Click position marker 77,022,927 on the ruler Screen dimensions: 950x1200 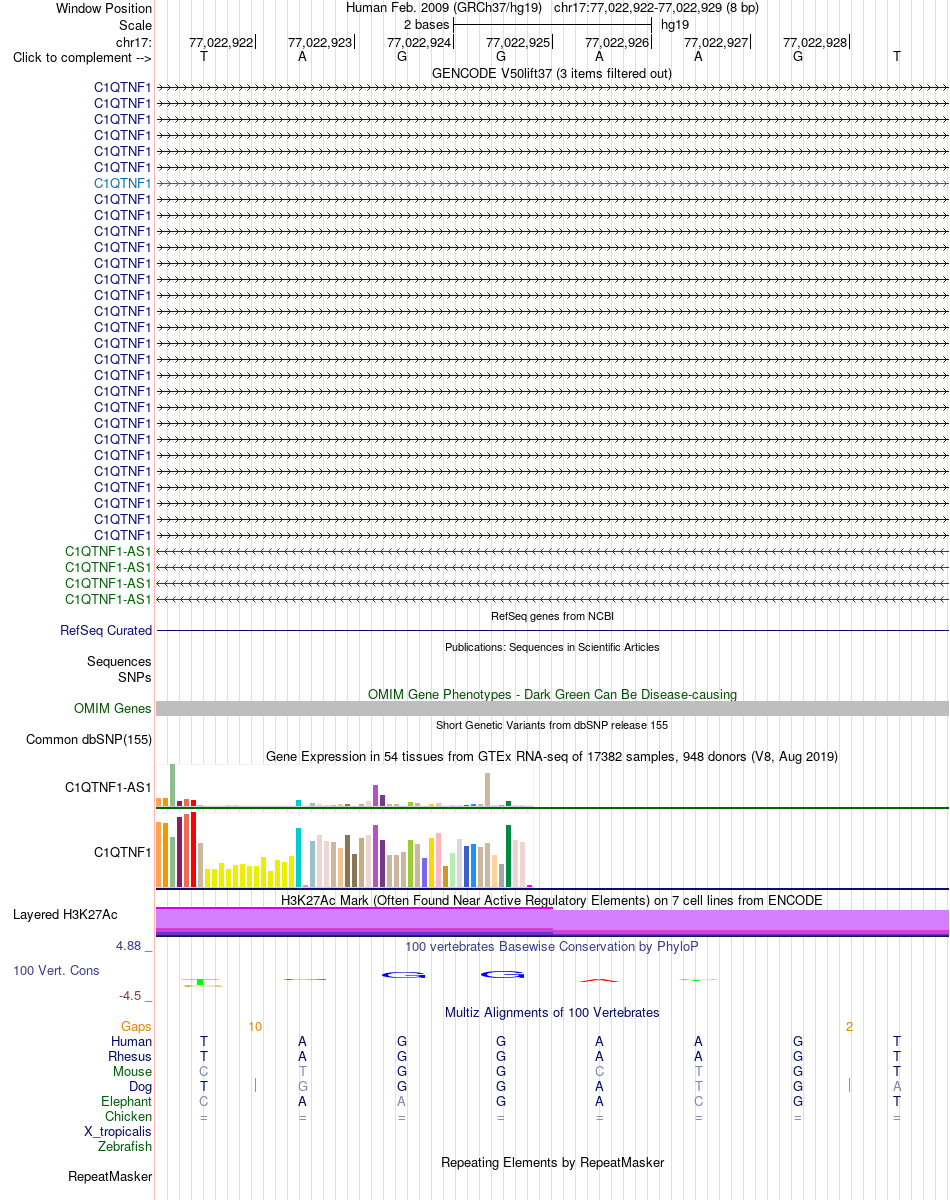[716, 42]
